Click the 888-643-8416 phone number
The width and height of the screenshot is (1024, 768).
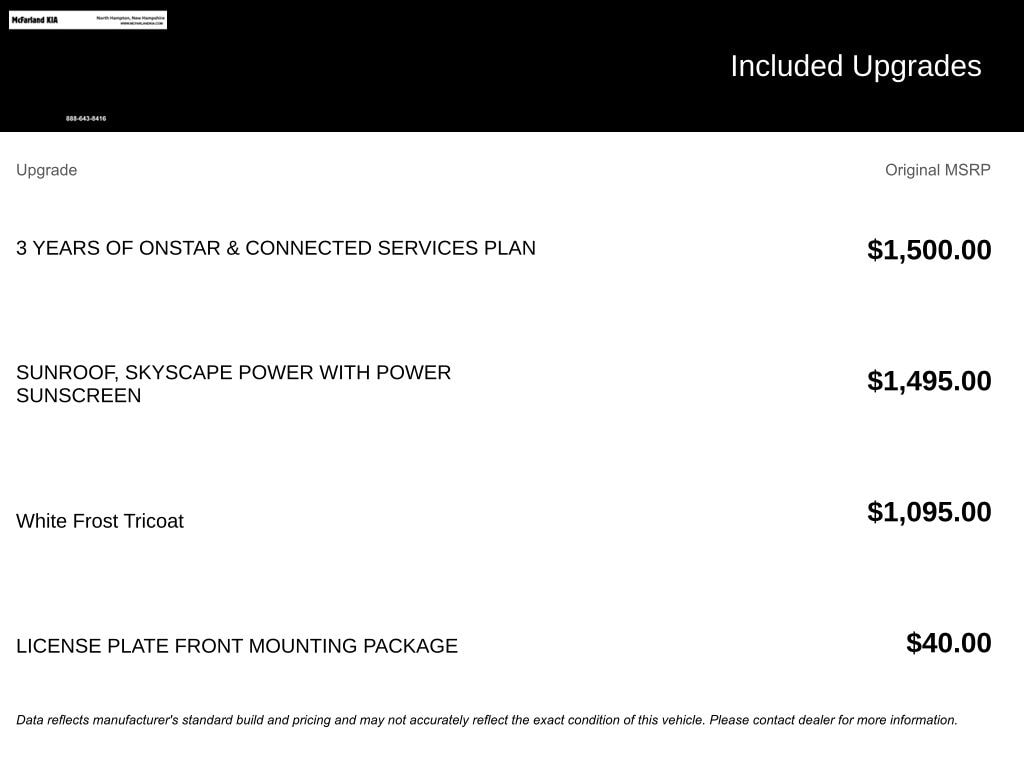pos(86,119)
